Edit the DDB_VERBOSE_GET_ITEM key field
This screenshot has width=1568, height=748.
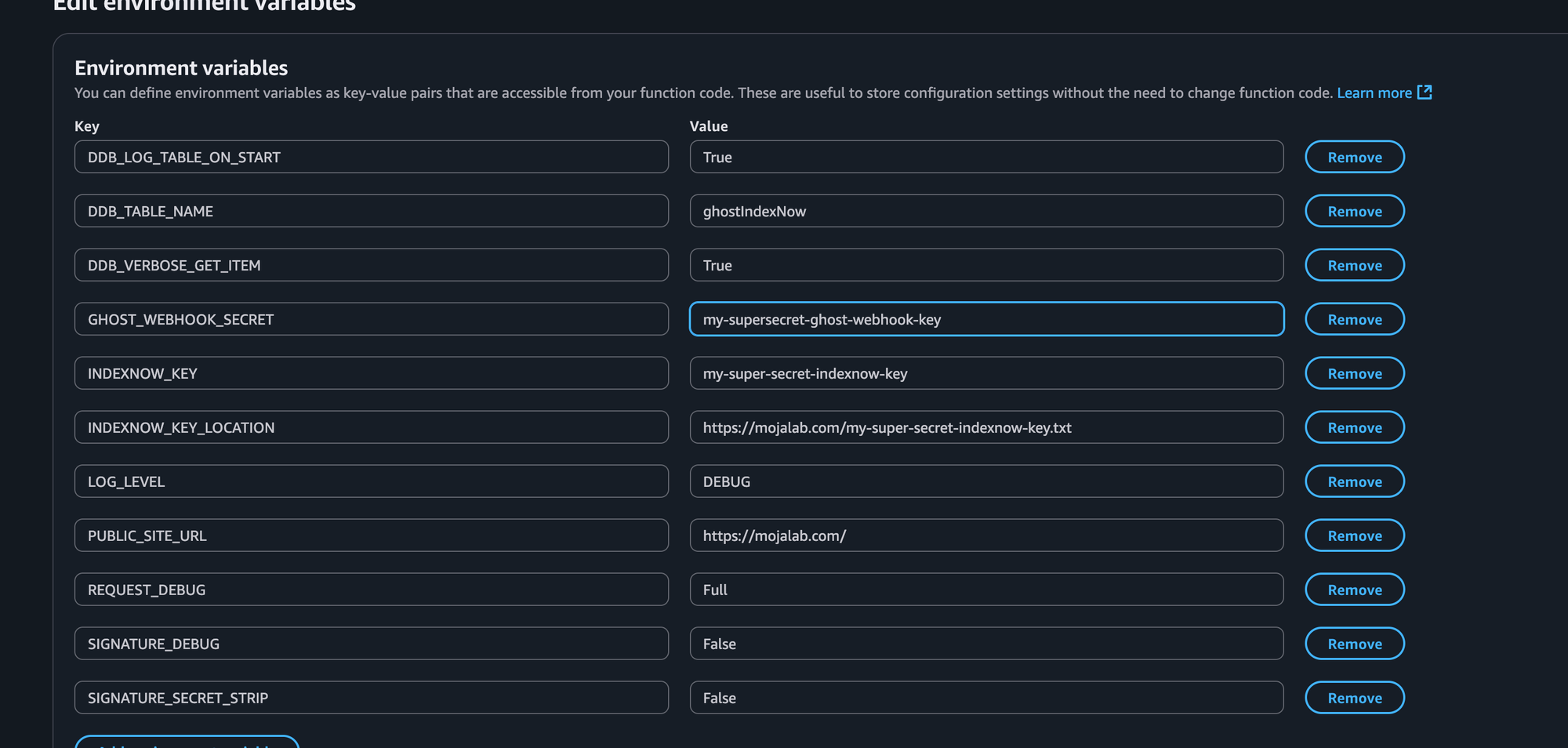[x=372, y=265]
